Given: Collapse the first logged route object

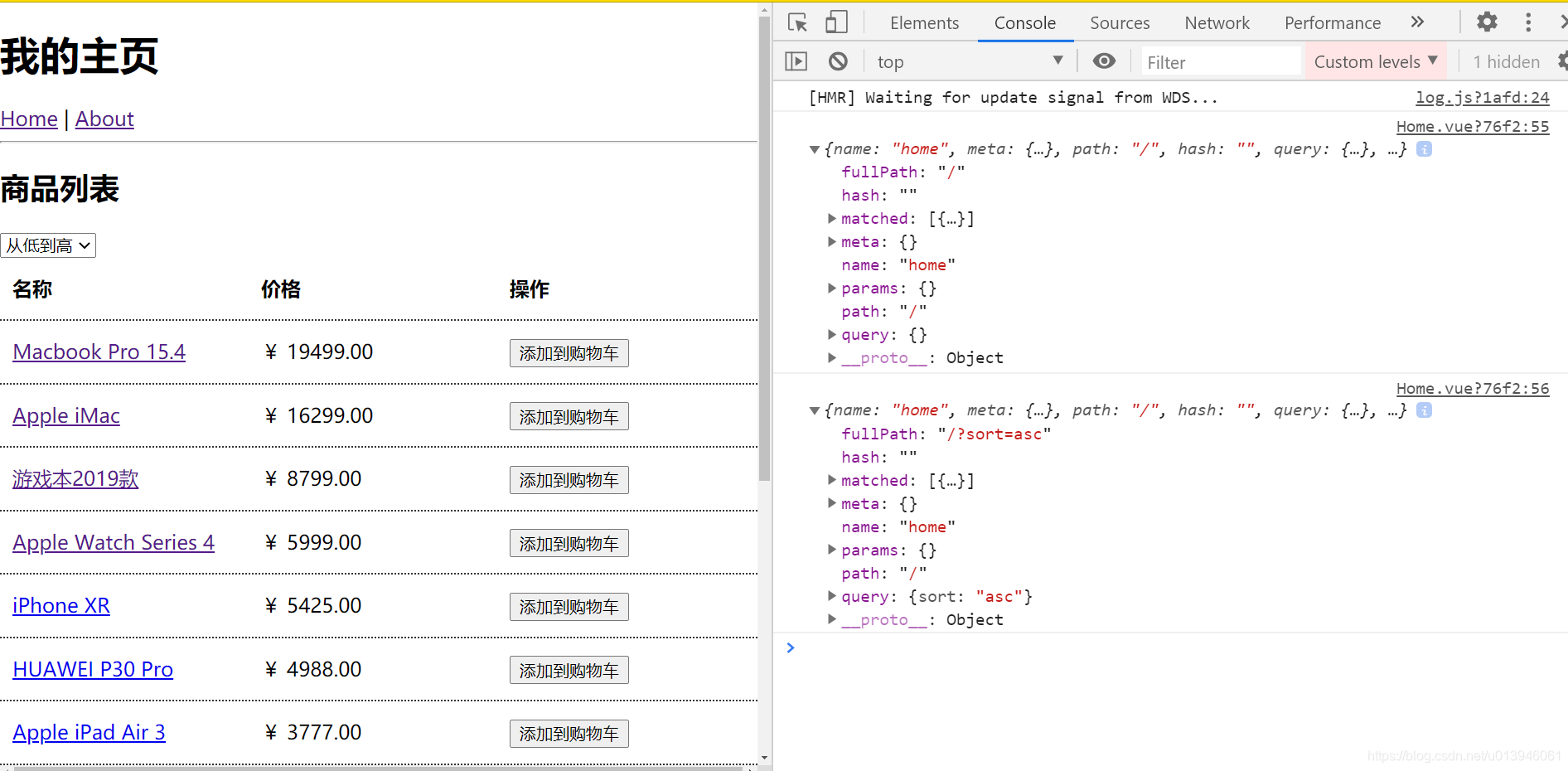Looking at the screenshot, I should (815, 149).
